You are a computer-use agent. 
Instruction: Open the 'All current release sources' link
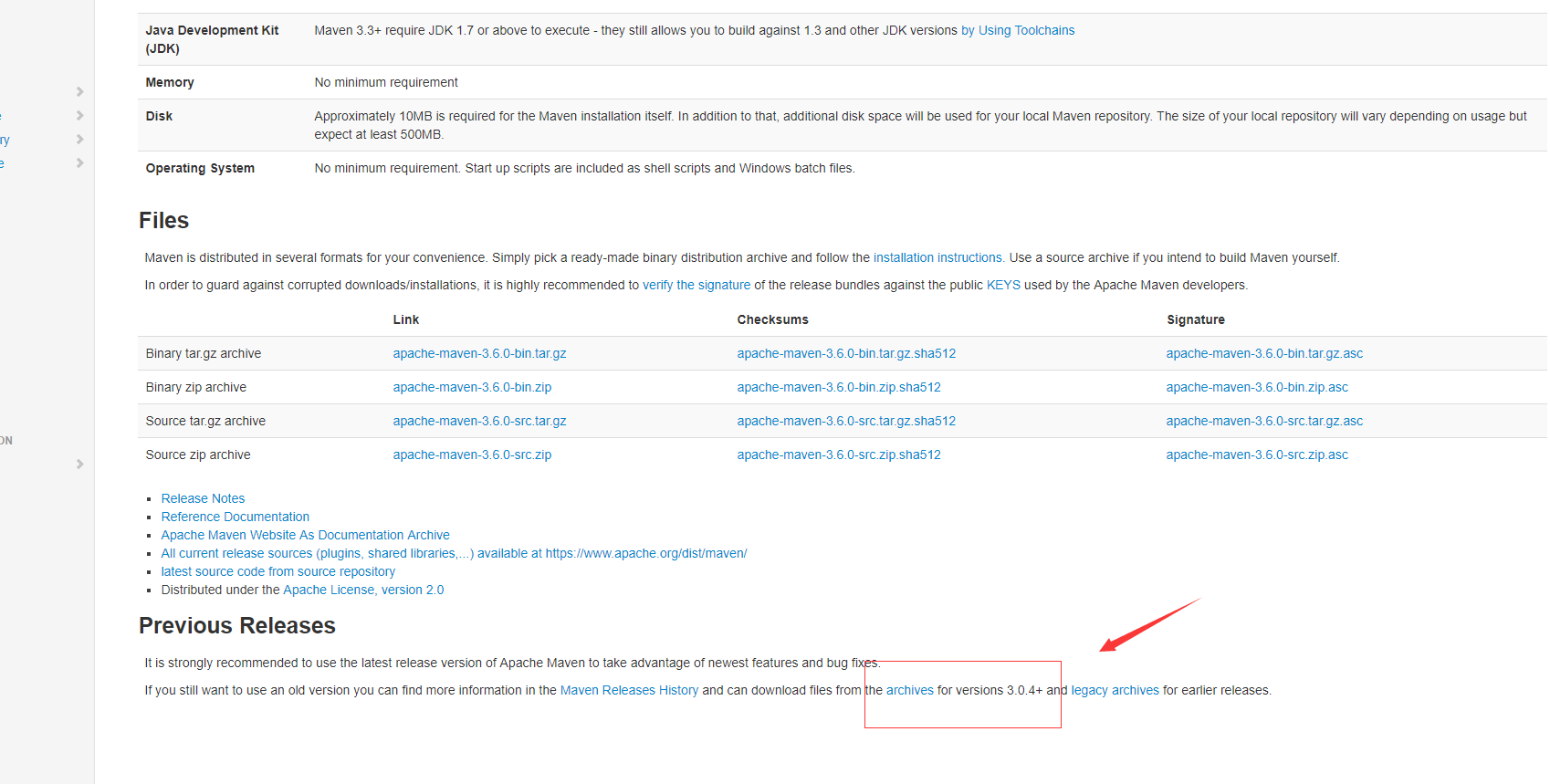click(x=454, y=553)
